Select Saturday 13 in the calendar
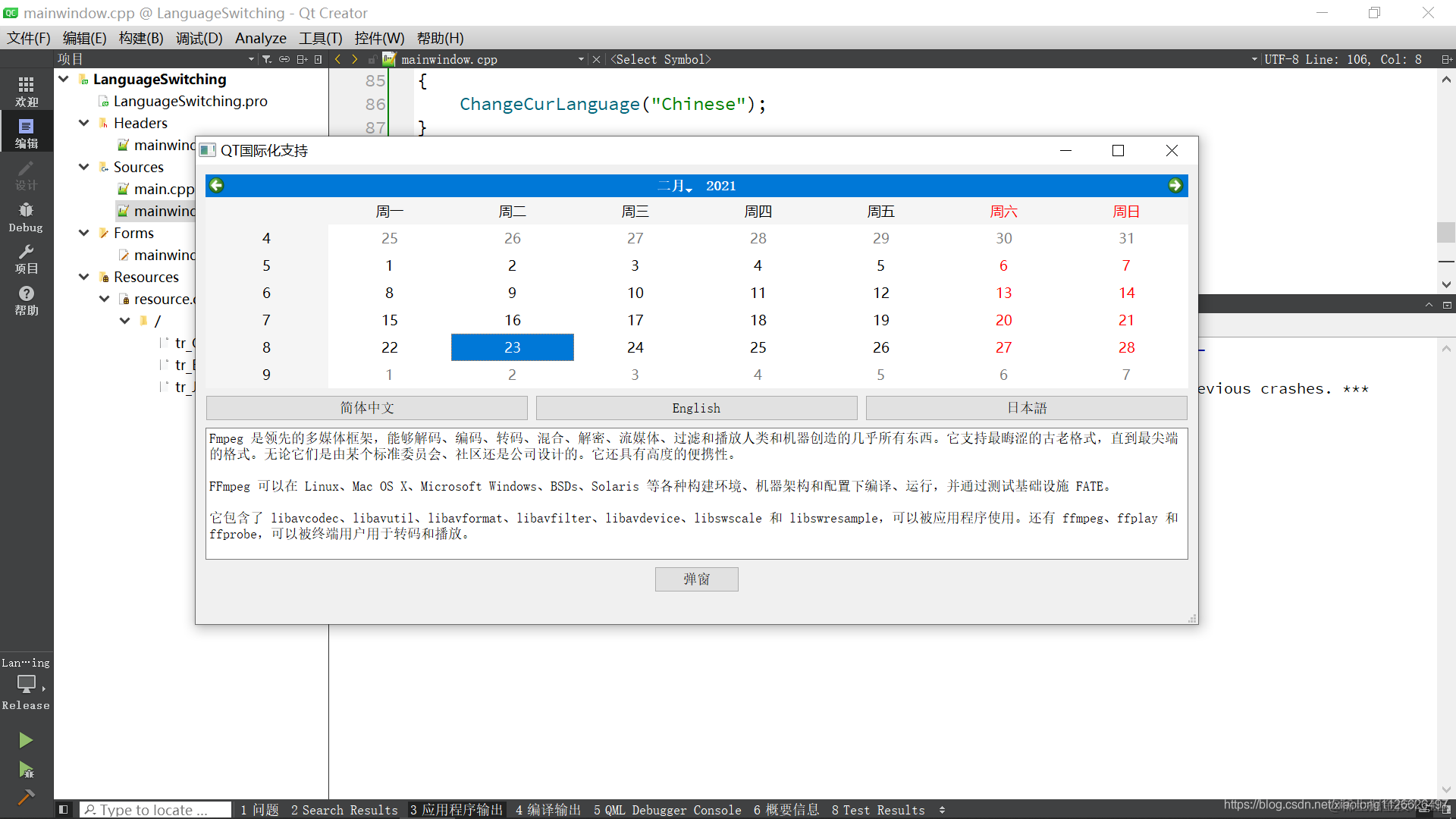 (1004, 293)
